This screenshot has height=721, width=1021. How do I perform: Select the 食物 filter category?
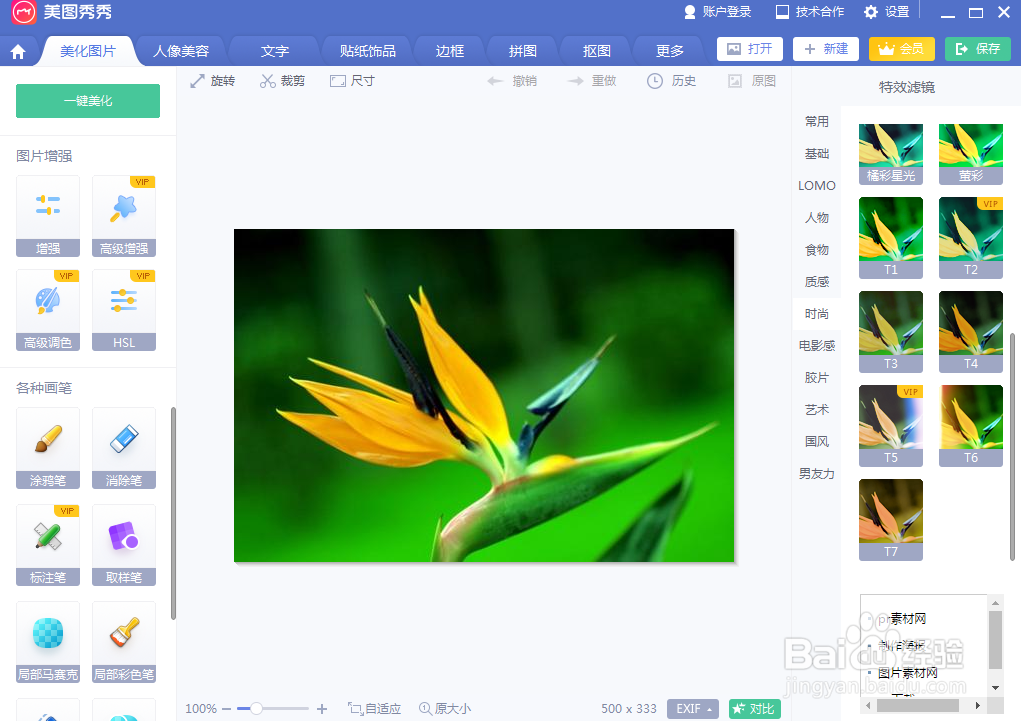pyautogui.click(x=817, y=249)
